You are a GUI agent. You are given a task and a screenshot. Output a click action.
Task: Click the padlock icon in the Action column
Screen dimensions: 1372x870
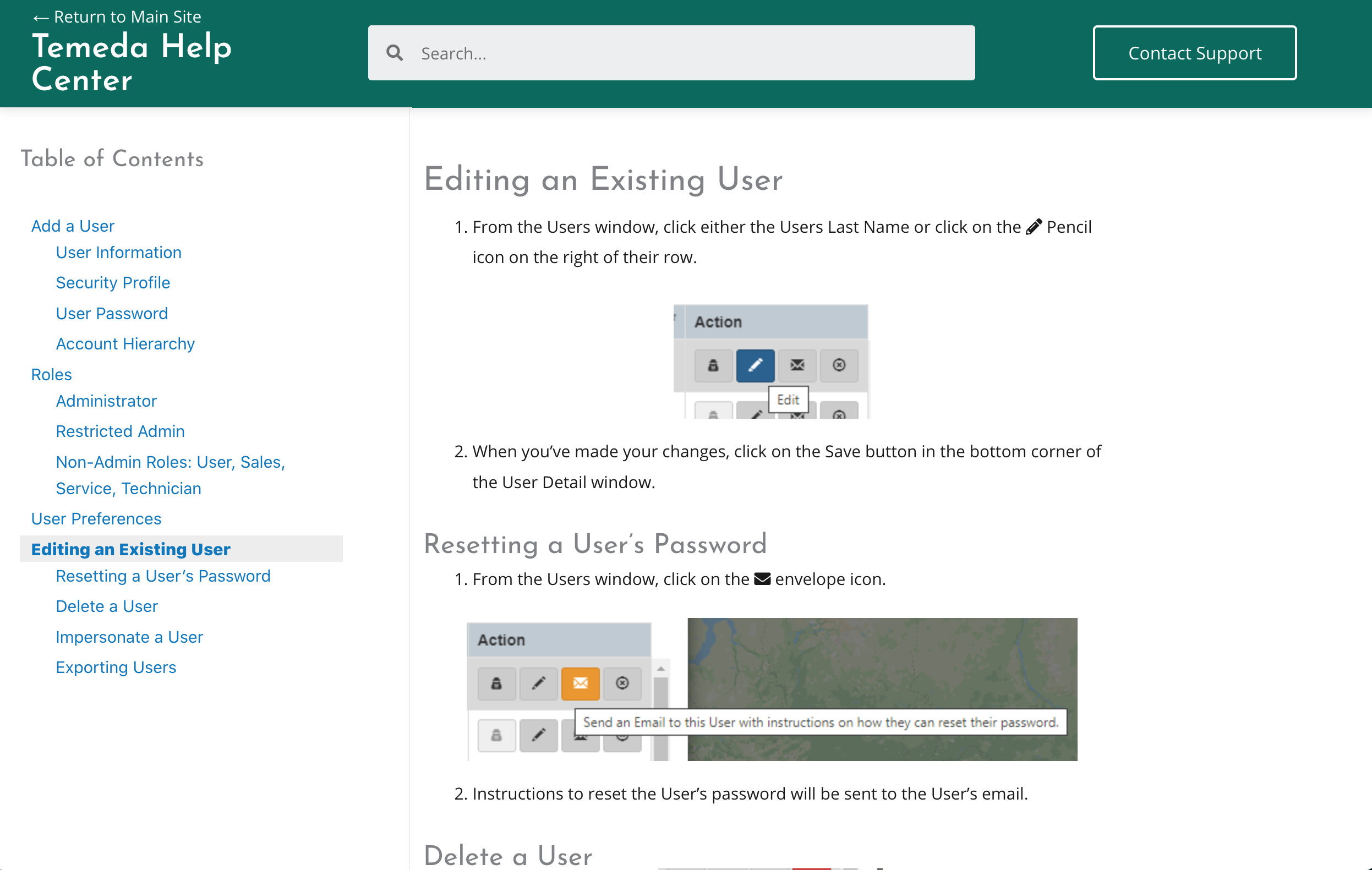(x=713, y=366)
